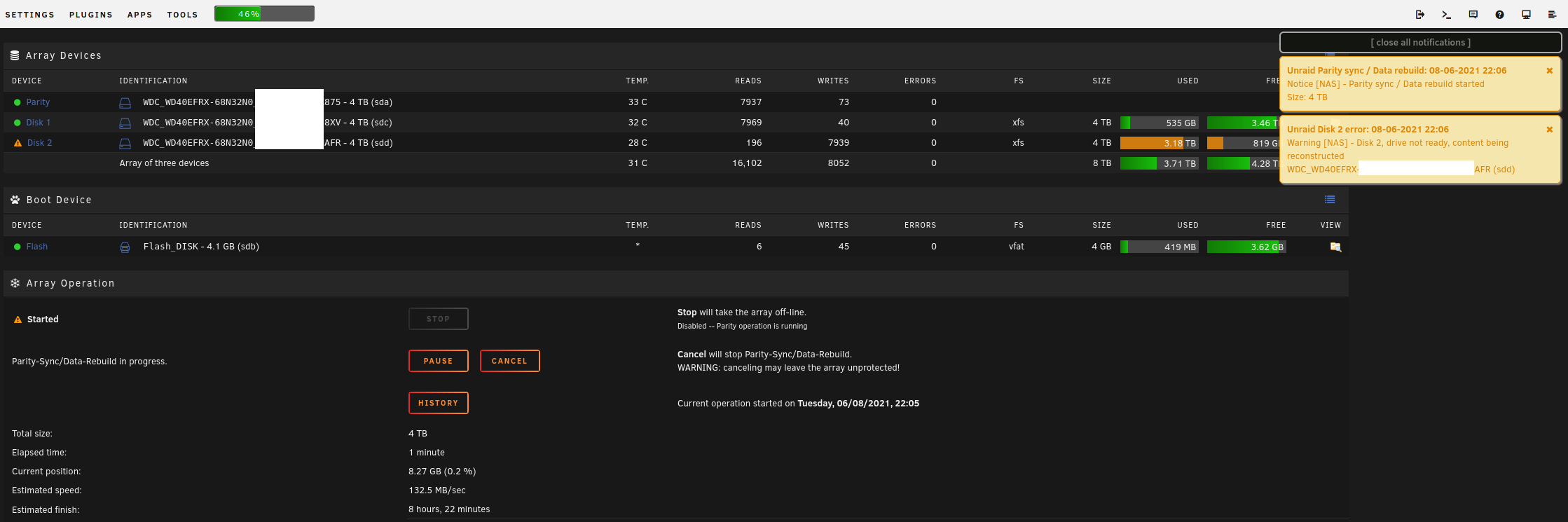The height and width of the screenshot is (522, 1568).
Task: Open the web terminal icon
Action: pos(1446,15)
